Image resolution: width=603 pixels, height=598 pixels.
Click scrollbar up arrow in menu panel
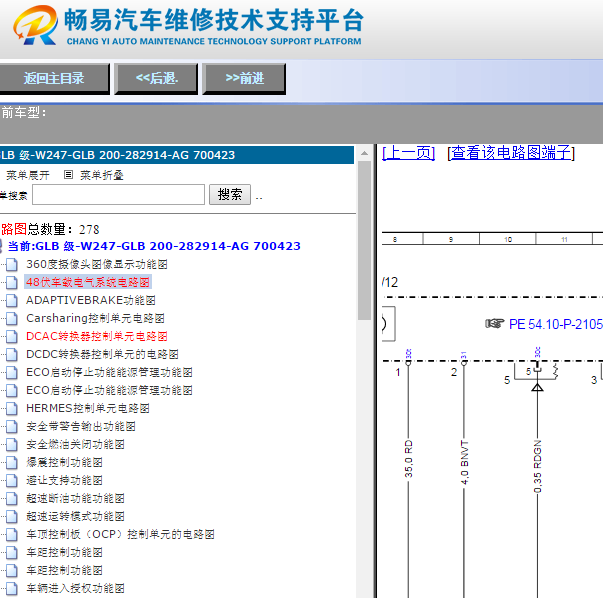coord(364,153)
